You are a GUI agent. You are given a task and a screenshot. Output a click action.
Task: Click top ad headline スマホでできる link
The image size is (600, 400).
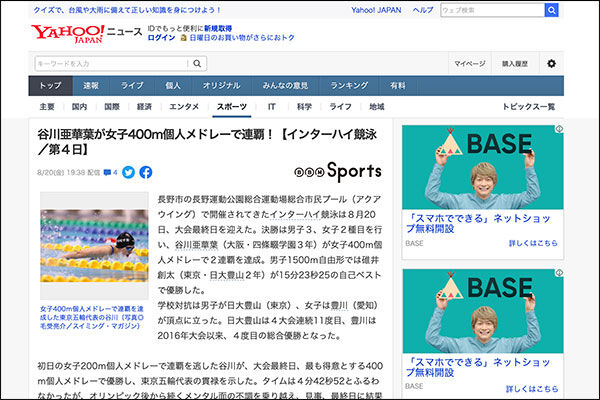pyautogui.click(x=478, y=224)
